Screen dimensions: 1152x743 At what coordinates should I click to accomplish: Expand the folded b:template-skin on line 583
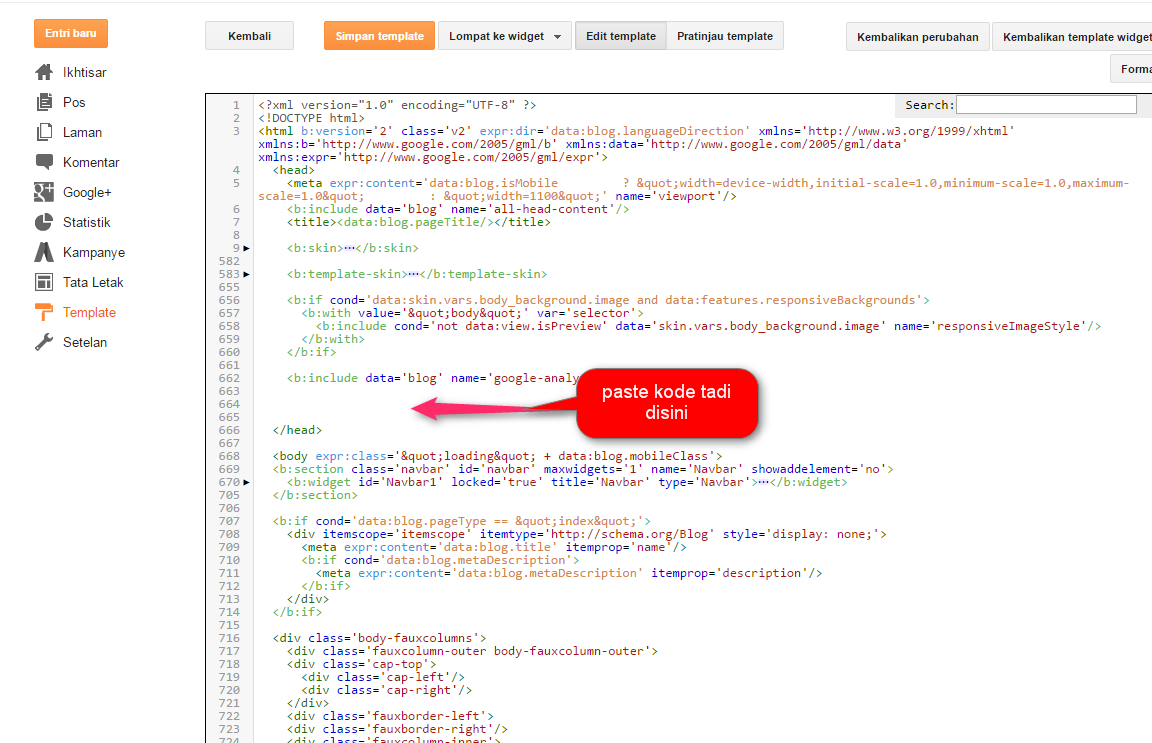(247, 274)
